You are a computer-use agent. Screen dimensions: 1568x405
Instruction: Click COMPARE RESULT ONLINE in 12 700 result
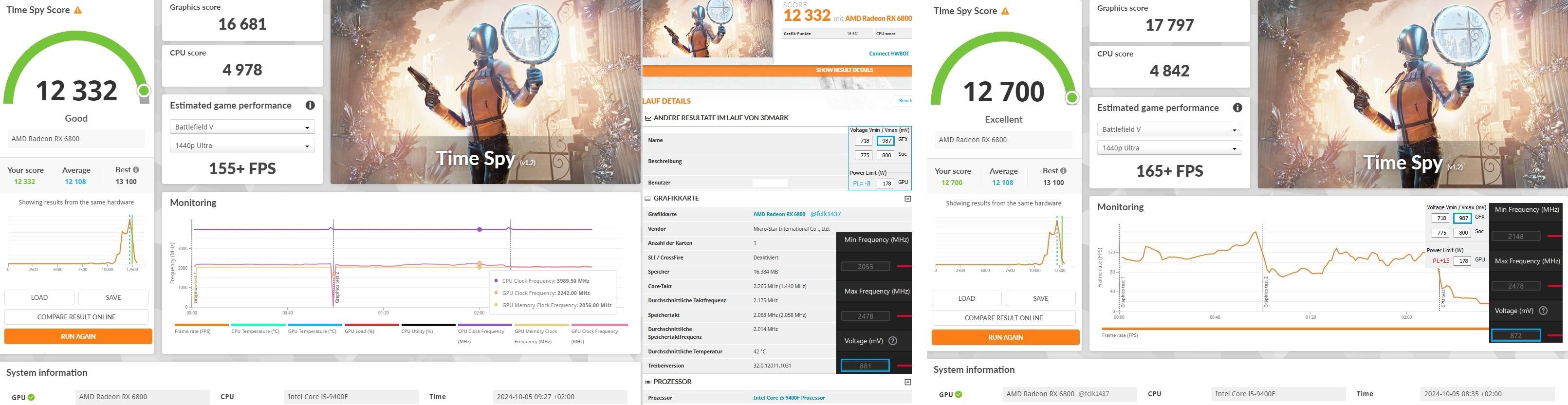[1004, 318]
